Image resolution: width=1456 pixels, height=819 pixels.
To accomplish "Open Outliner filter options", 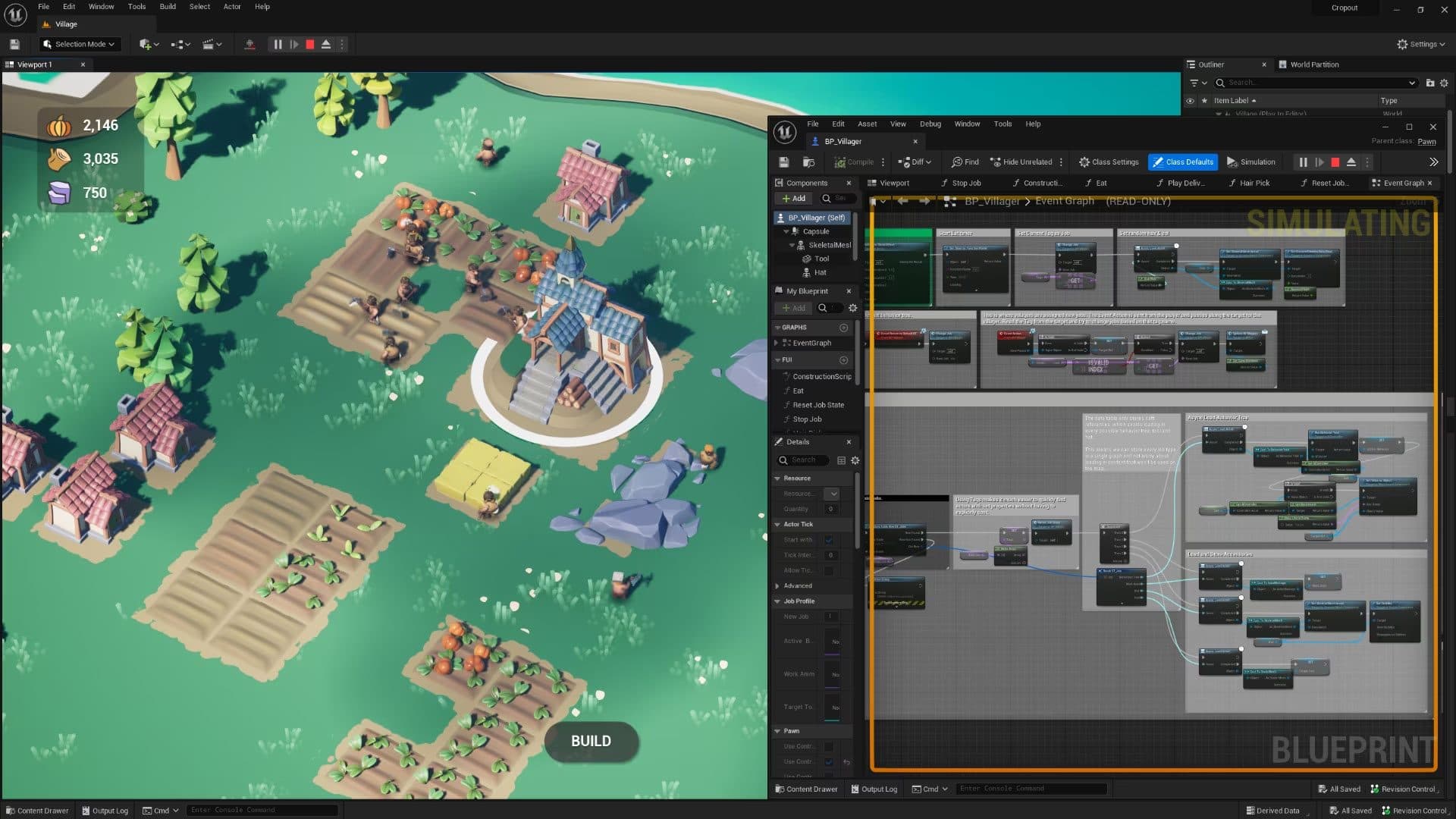I will pyautogui.click(x=1198, y=83).
